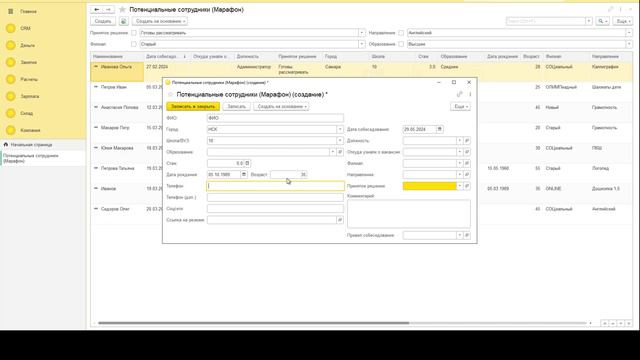
Task: Open calculator for Стаж field
Action: [247, 163]
